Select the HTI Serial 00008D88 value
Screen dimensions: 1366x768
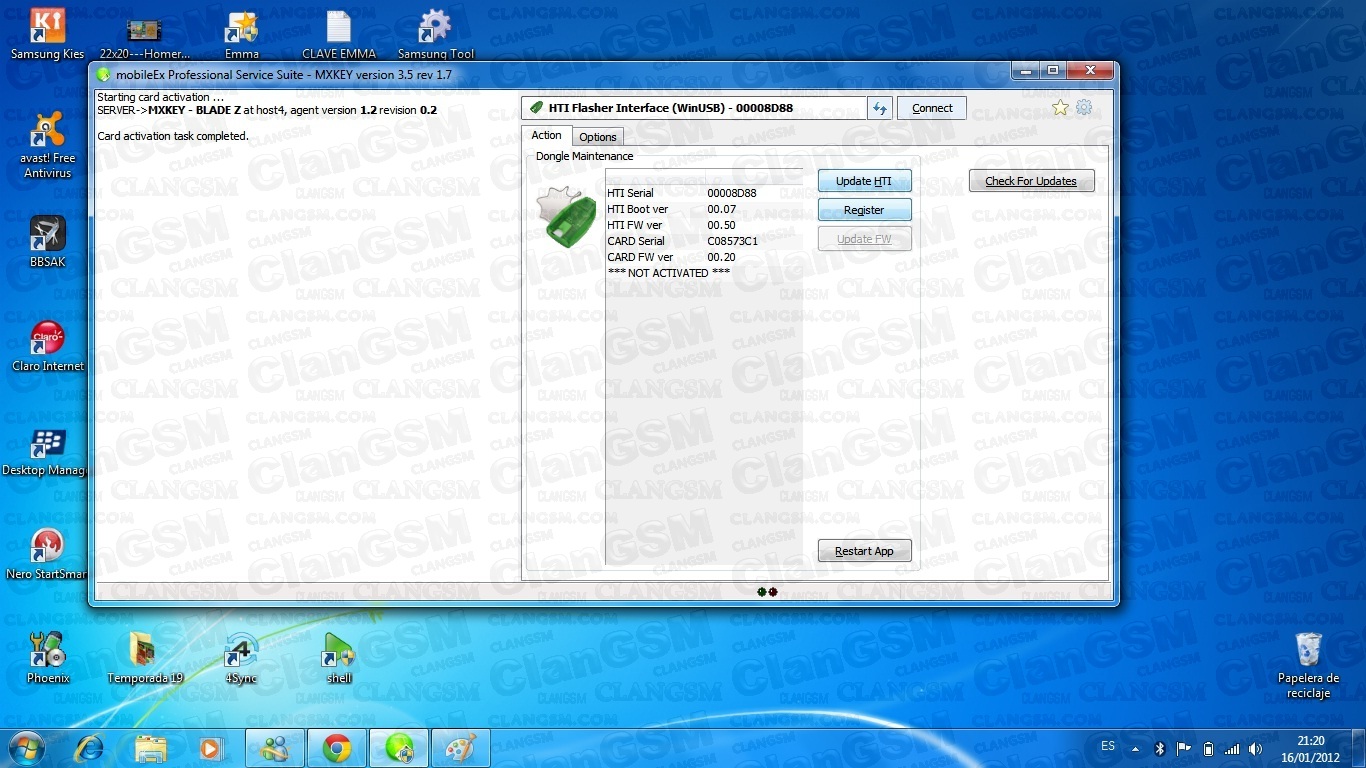click(x=732, y=193)
